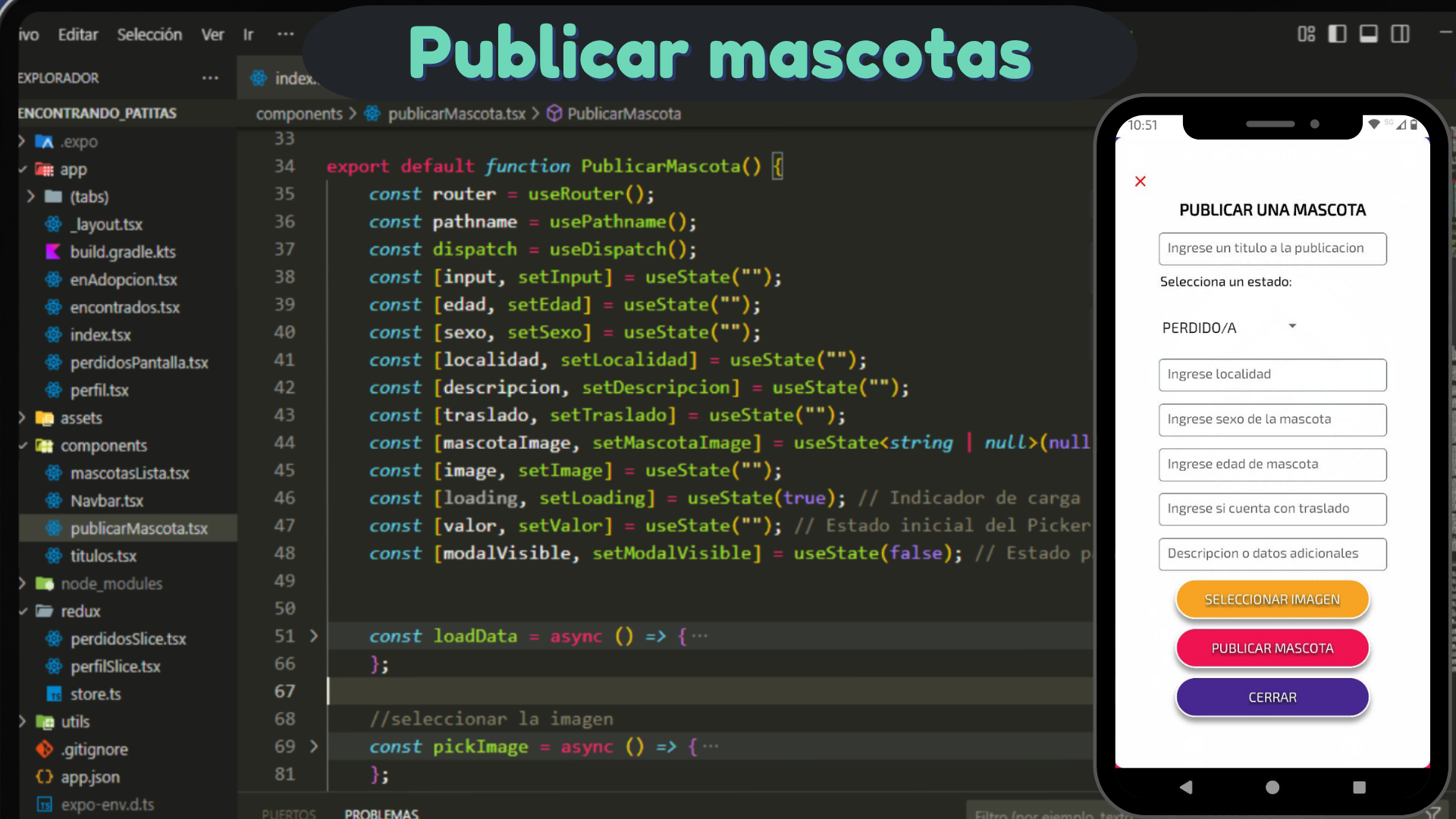Toggle the secondary side bar icon
Viewport: 1456px width, 819px height.
click(x=1400, y=33)
